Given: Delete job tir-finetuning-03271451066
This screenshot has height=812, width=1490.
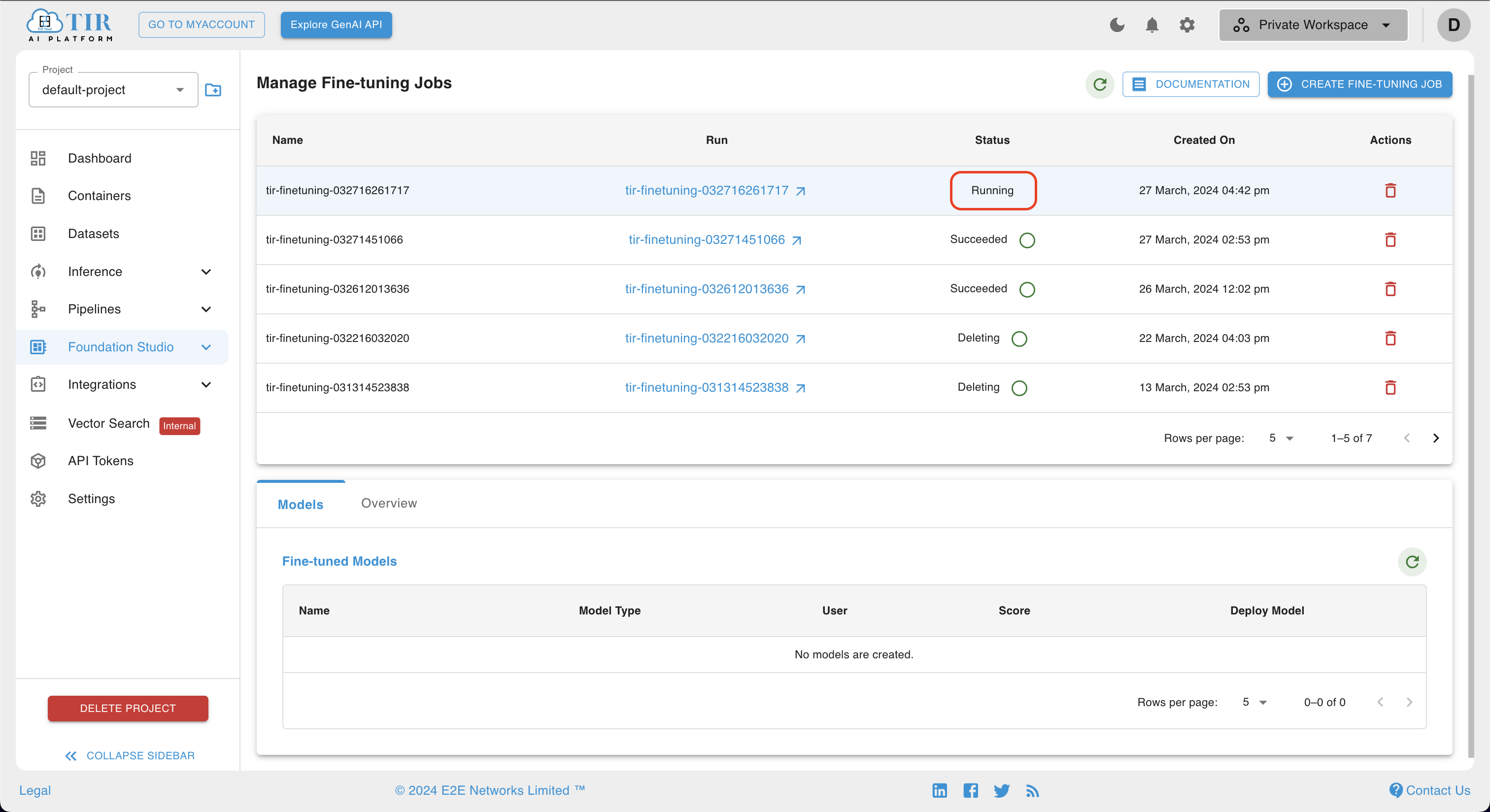Looking at the screenshot, I should [1390, 239].
